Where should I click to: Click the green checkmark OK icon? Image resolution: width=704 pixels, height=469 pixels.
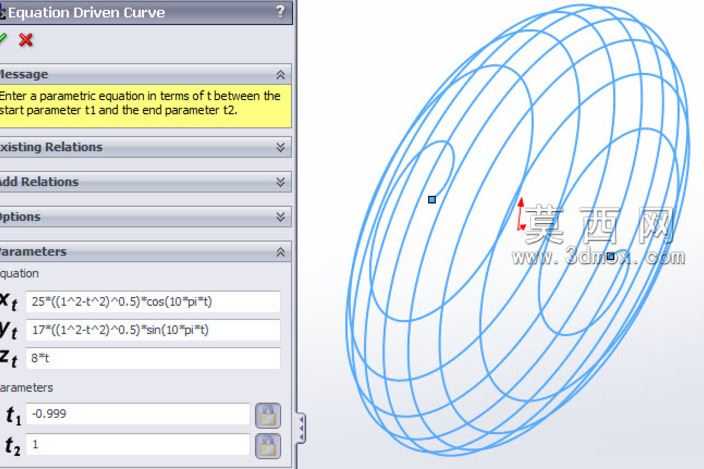[3, 39]
